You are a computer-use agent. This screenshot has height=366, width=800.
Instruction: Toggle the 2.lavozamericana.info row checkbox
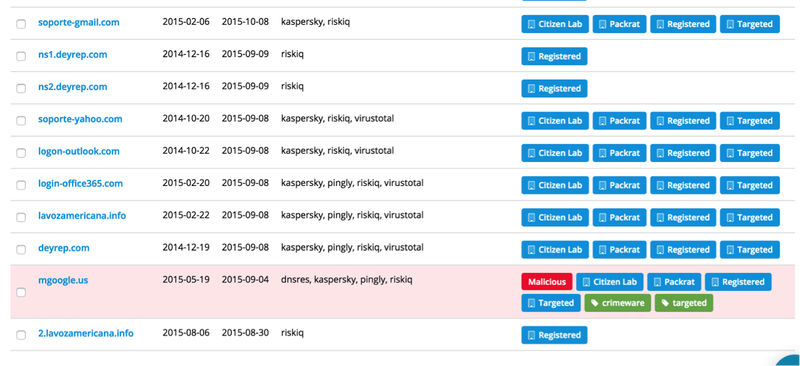pyautogui.click(x=21, y=335)
